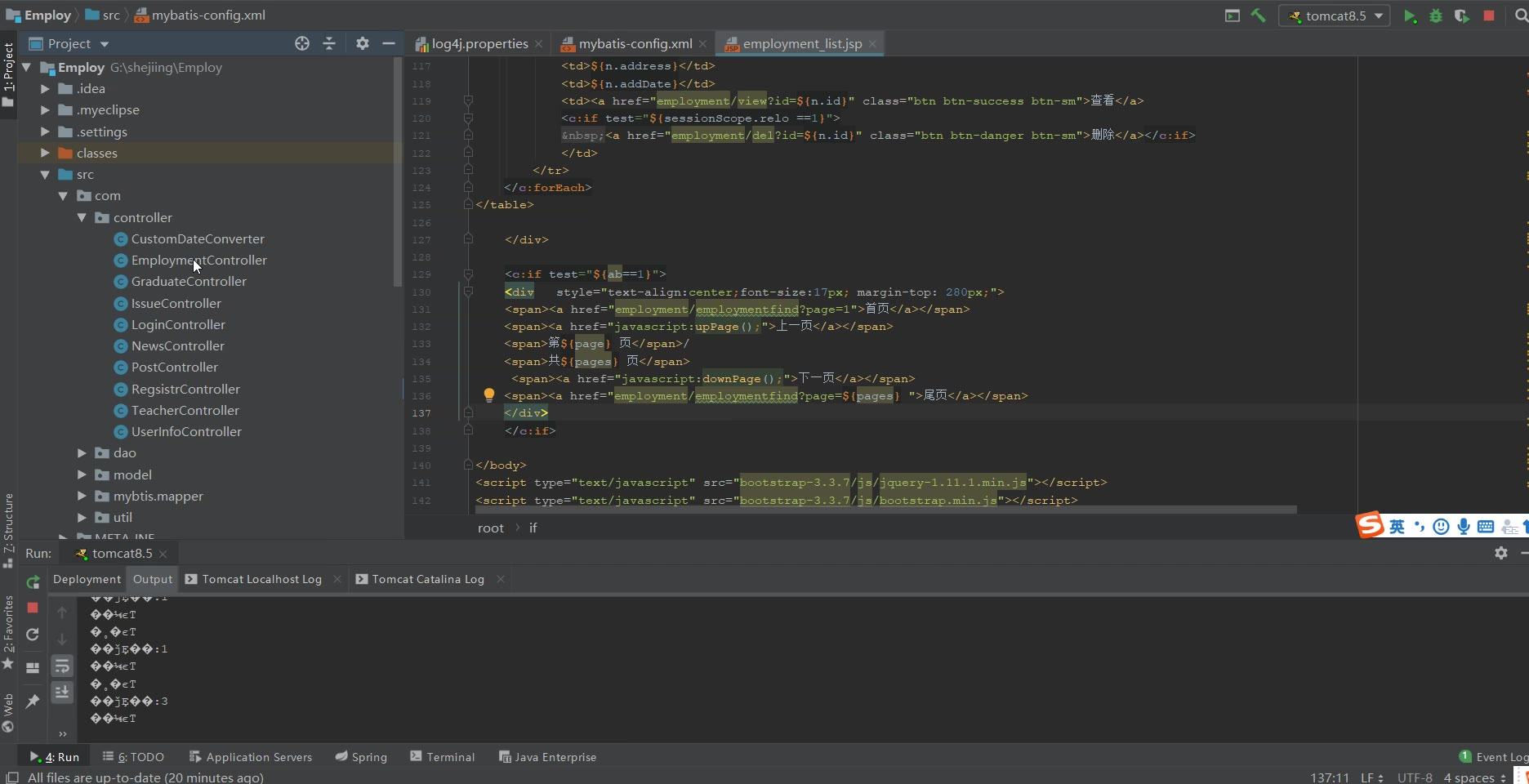1529x784 pixels.
Task: Run tomcat8.5 with the green play icon
Action: [x=1410, y=16]
